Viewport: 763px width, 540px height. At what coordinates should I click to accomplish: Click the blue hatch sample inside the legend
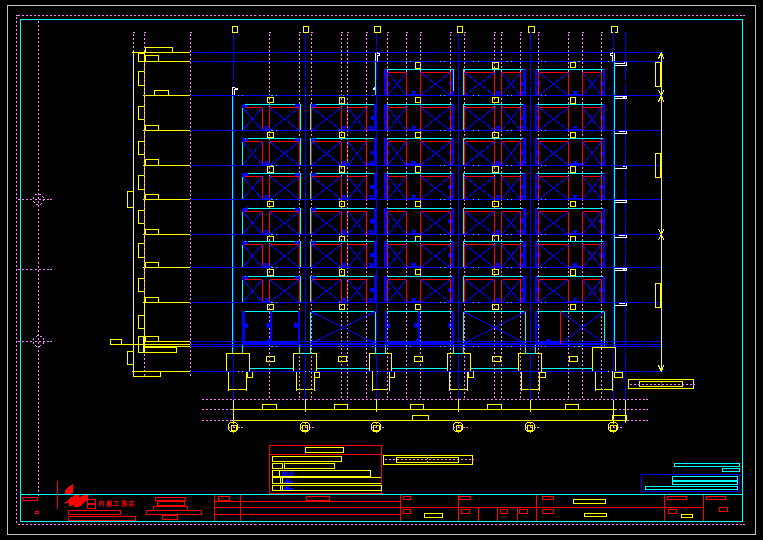pyautogui.click(x=287, y=473)
